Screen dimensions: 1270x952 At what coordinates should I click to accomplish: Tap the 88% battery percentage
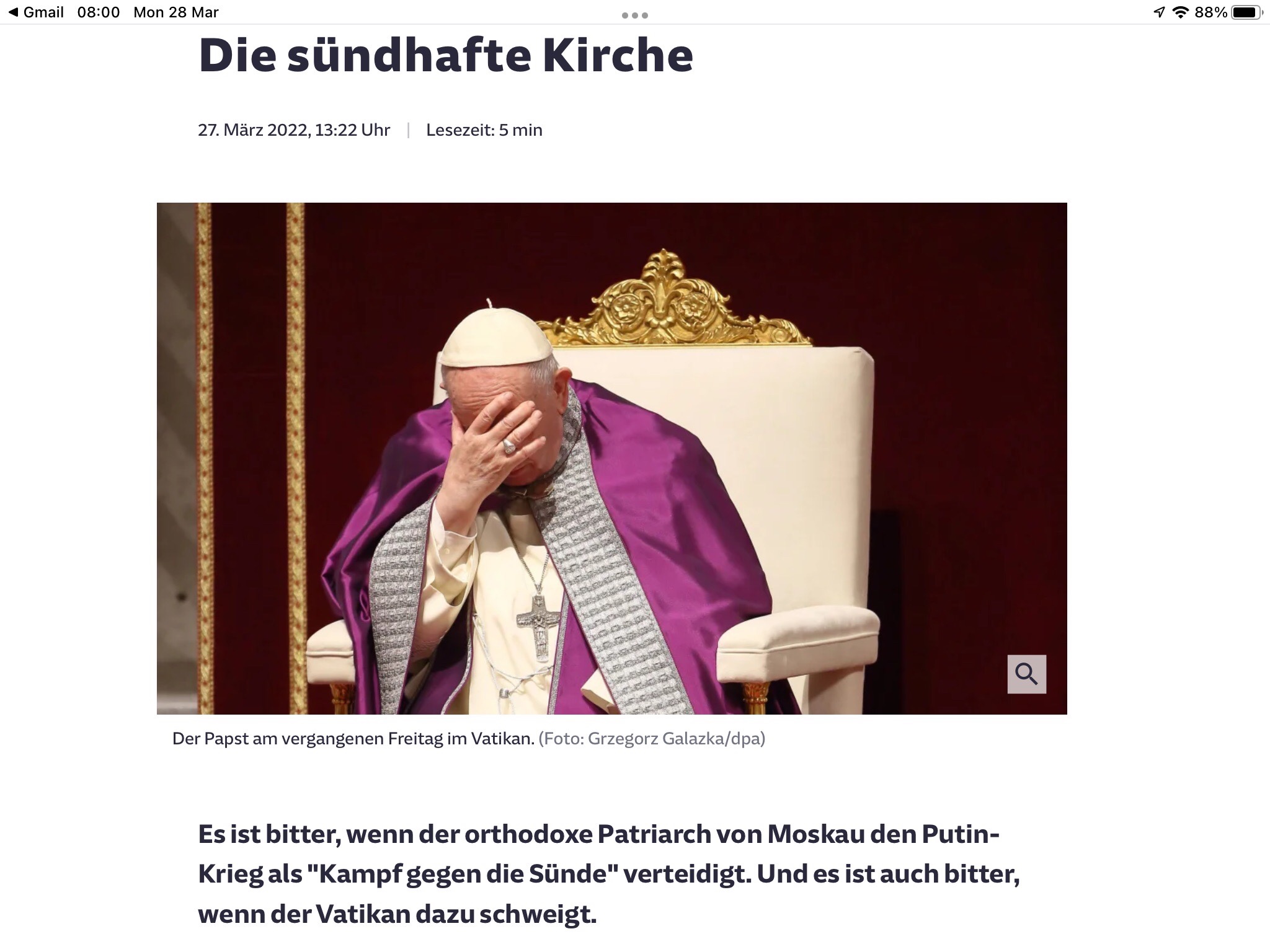click(1211, 12)
